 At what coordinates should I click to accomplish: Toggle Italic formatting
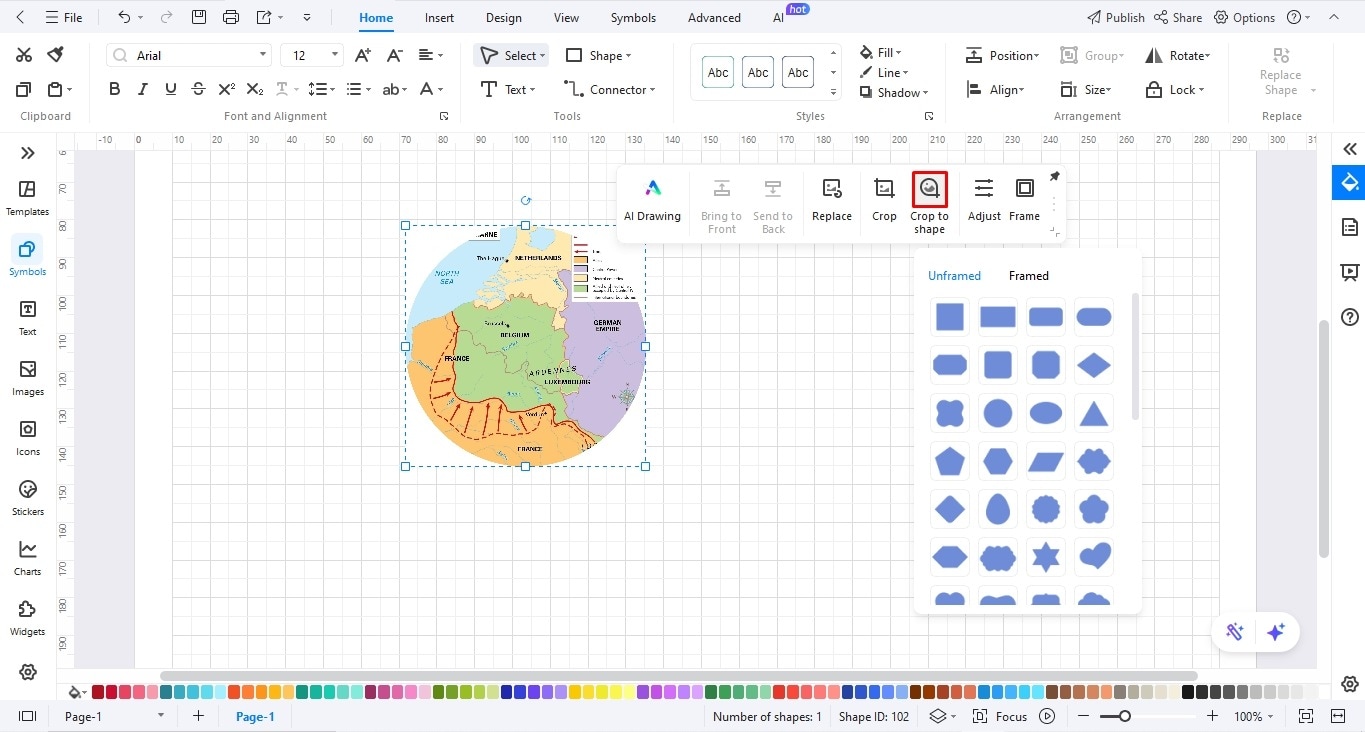point(143,89)
